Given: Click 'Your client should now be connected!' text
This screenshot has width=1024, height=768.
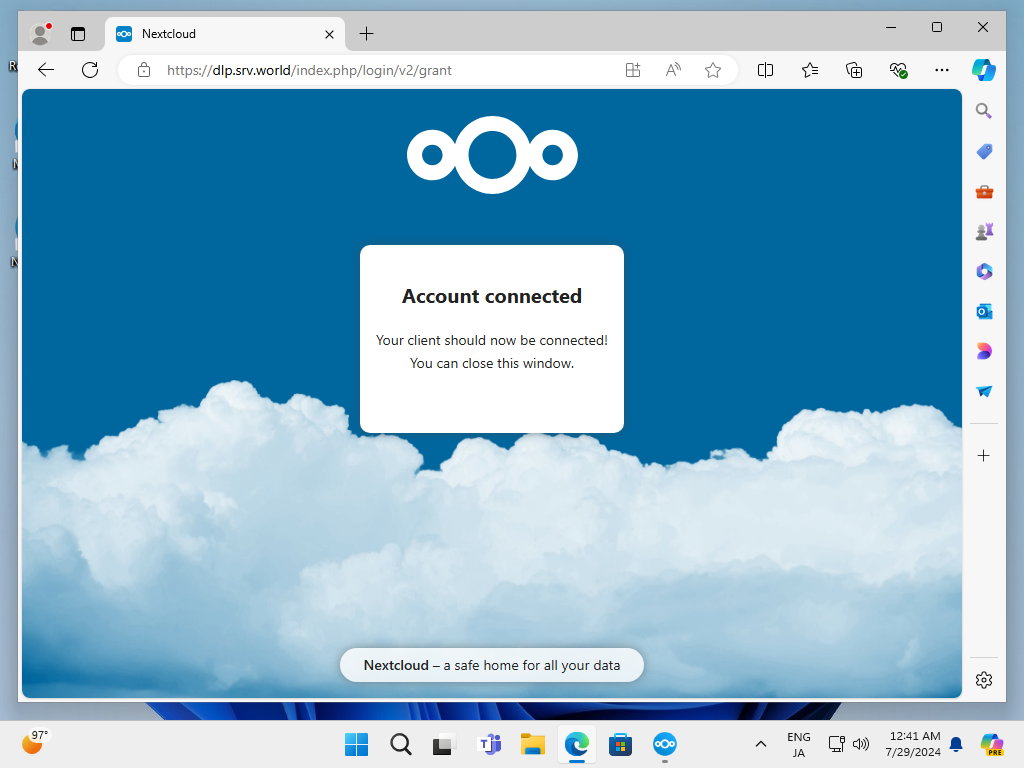Looking at the screenshot, I should [492, 340].
